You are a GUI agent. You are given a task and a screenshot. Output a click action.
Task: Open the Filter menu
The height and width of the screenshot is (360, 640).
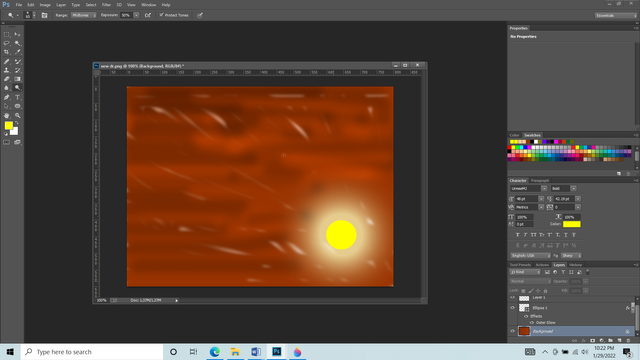pyautogui.click(x=106, y=5)
